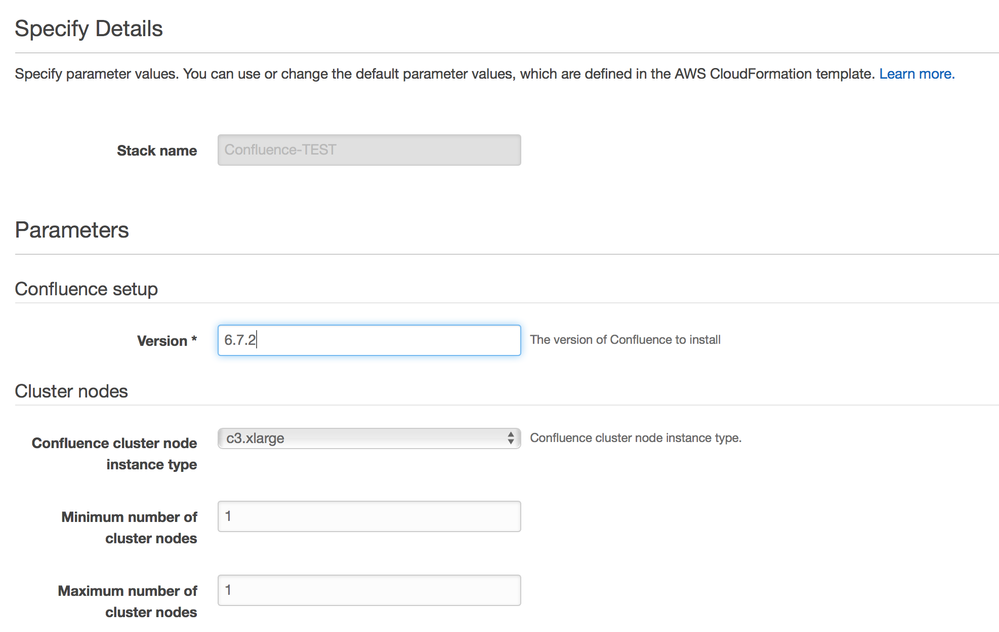Image resolution: width=999 pixels, height=632 pixels.
Task: Click the 'Minimum number of cluster nodes' label
Action: pos(129,528)
